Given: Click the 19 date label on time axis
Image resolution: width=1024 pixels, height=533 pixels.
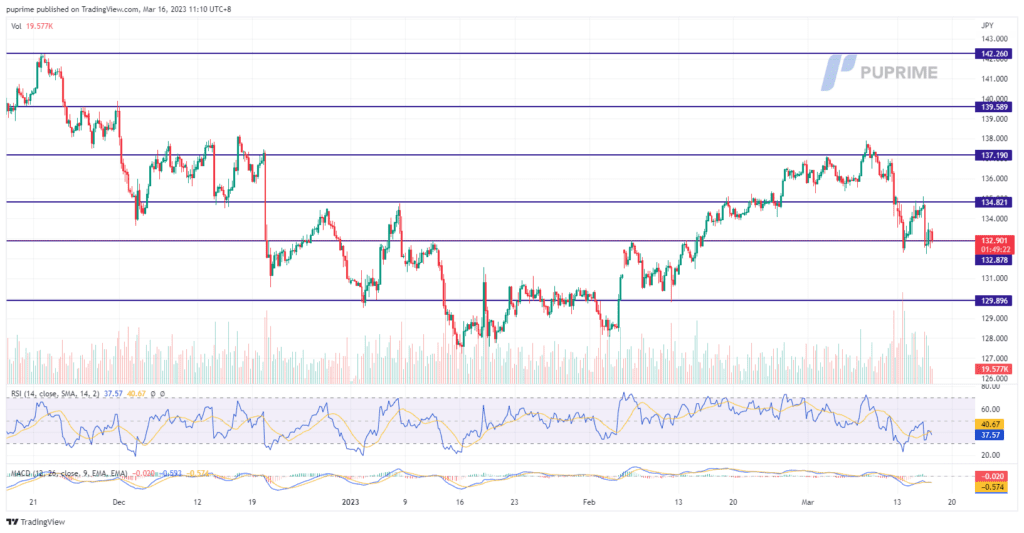Looking at the screenshot, I should (x=252, y=502).
